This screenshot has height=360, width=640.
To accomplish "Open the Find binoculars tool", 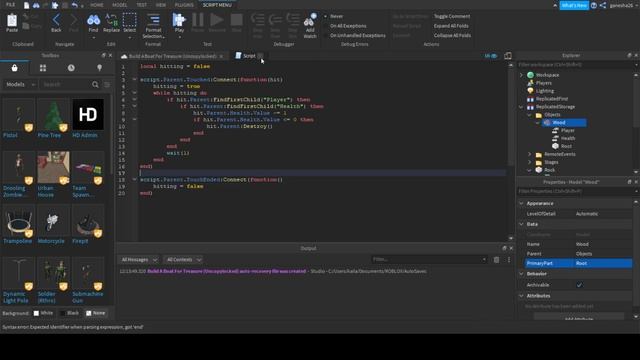I will tap(93, 20).
